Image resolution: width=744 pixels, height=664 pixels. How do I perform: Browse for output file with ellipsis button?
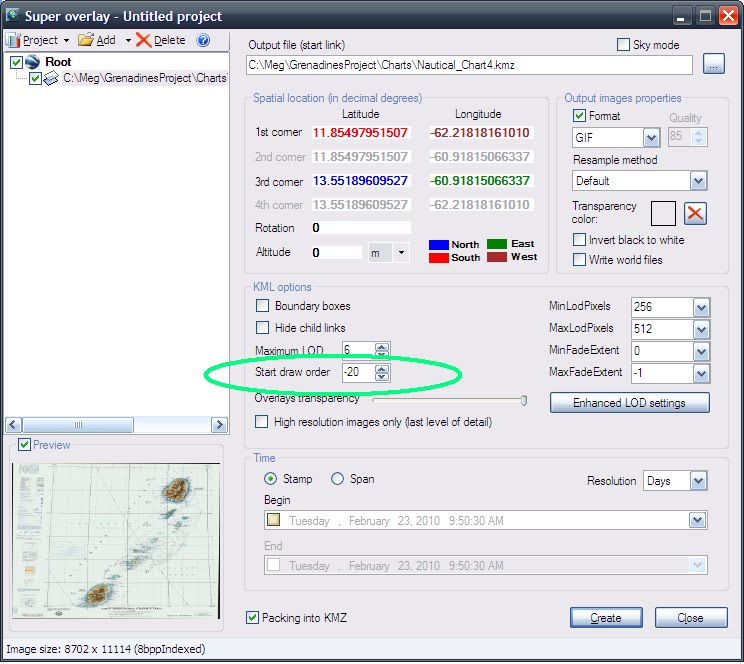click(x=714, y=65)
